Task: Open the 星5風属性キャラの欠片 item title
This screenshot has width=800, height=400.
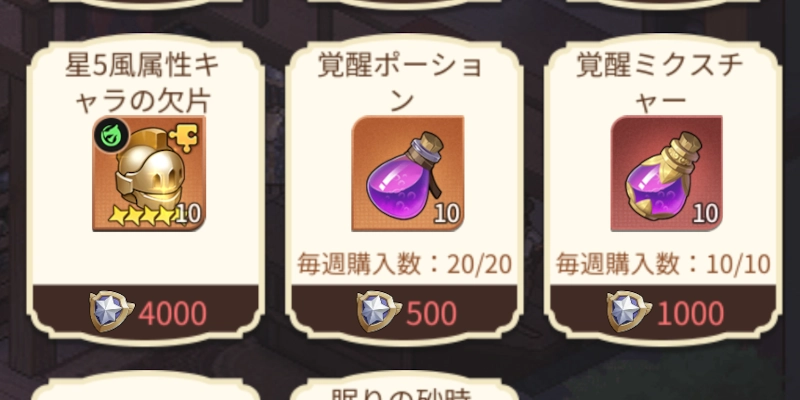Action: [x=142, y=85]
